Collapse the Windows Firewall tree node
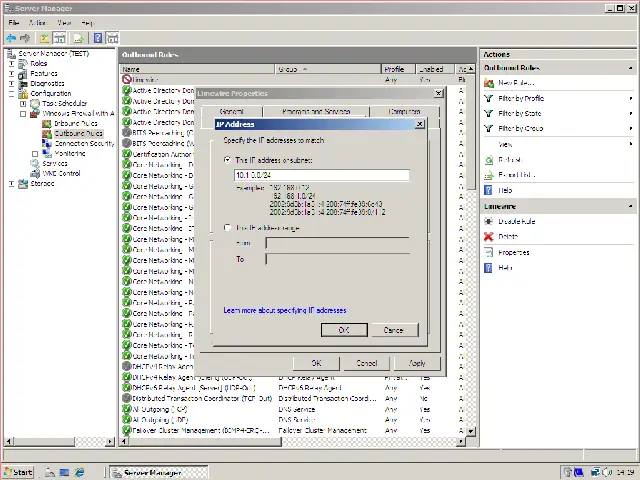This screenshot has width=640, height=480. click(x=23, y=114)
